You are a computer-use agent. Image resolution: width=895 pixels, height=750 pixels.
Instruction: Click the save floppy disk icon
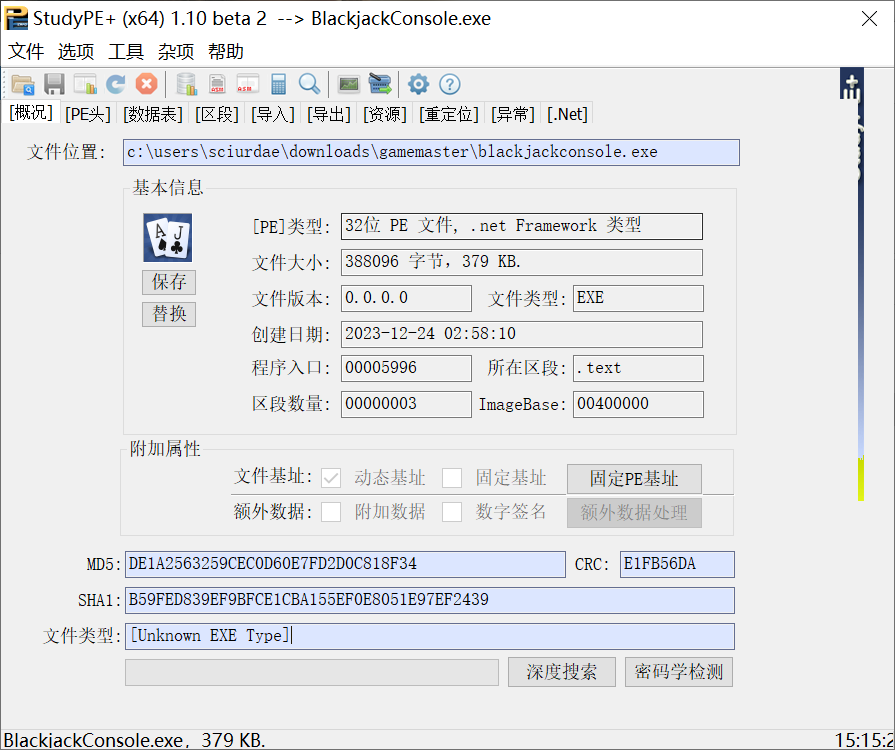pyautogui.click(x=54, y=84)
